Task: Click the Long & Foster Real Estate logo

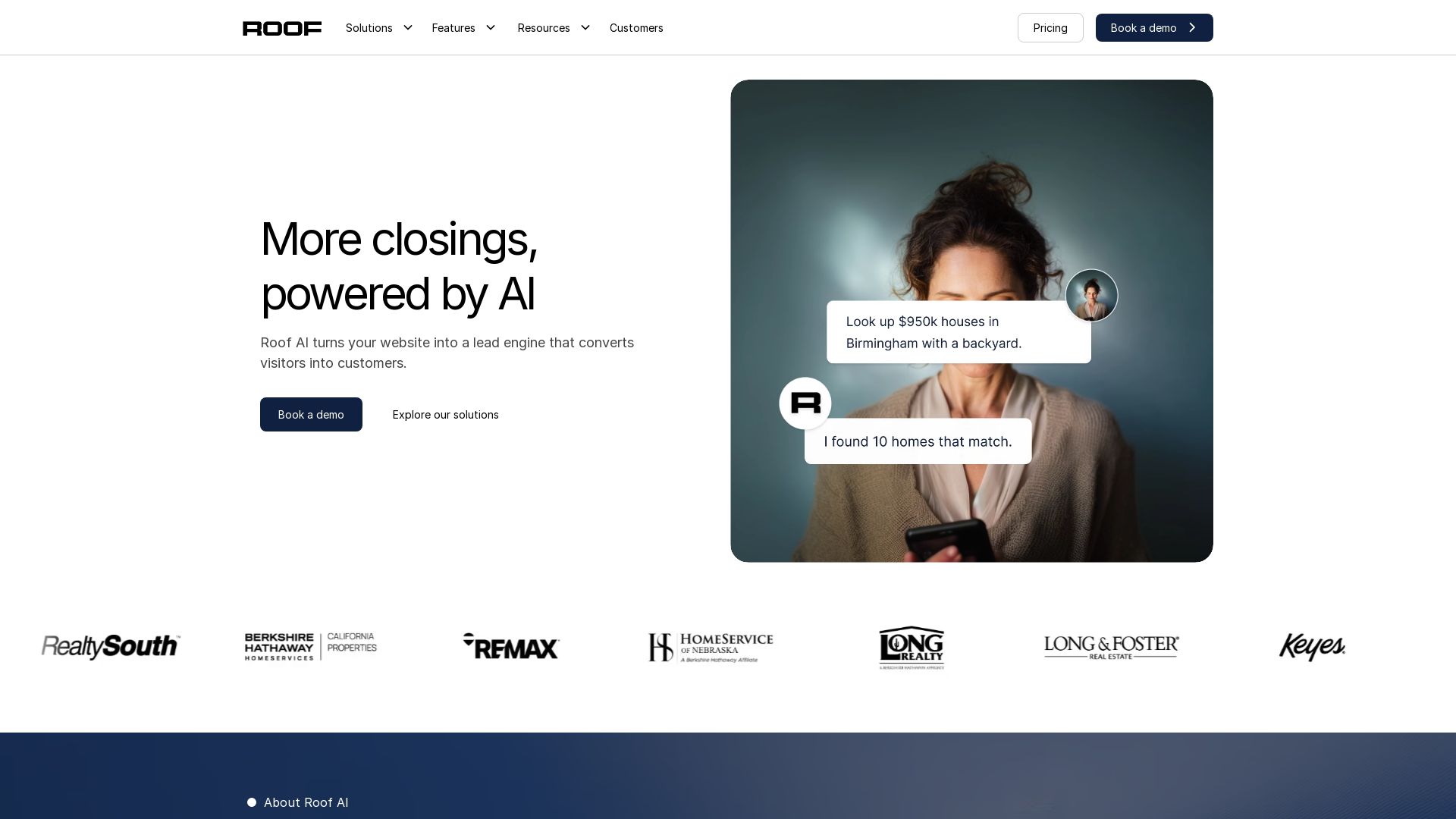Action: 1111,647
